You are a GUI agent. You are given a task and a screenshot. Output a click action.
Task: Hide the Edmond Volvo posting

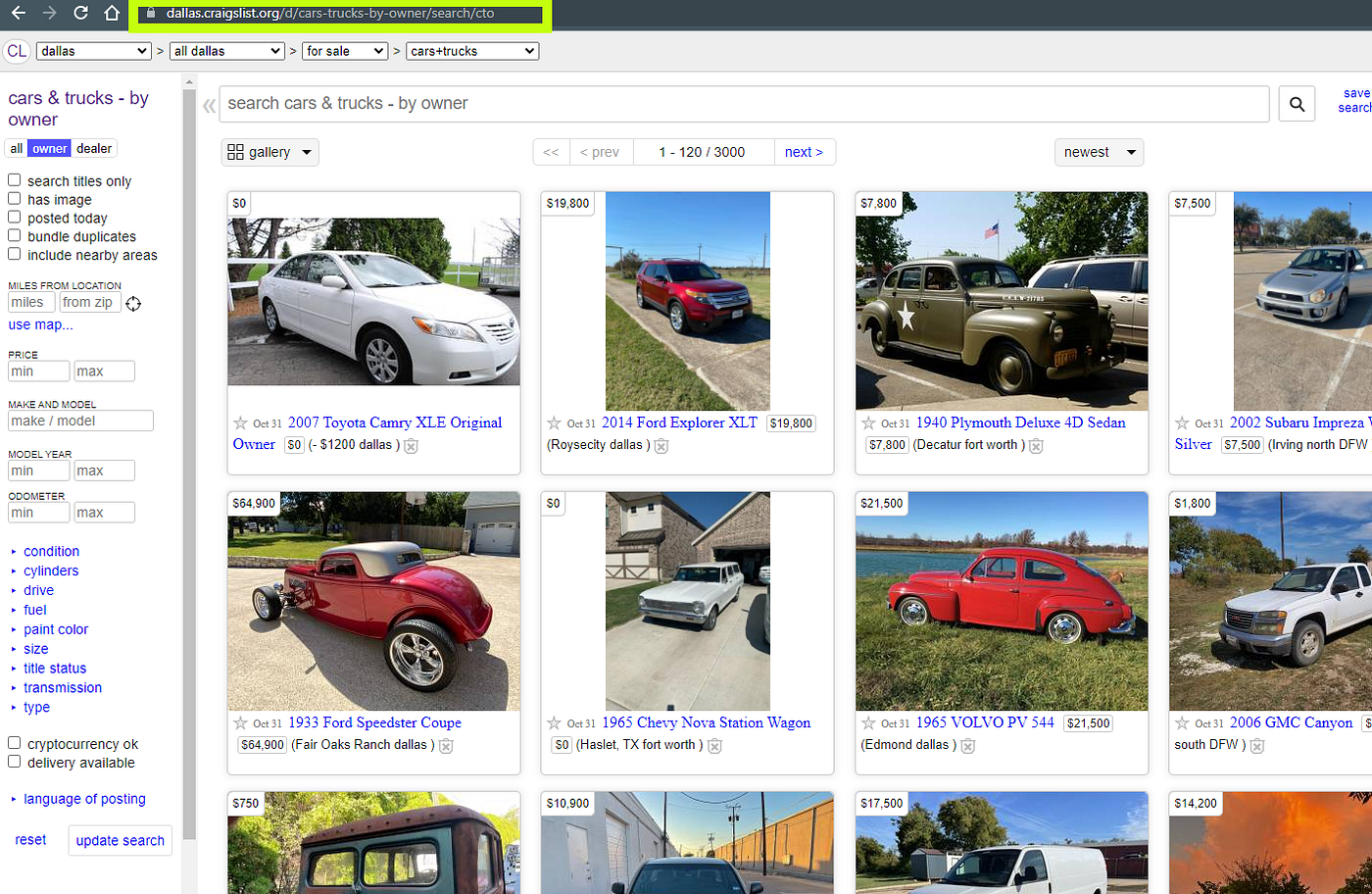[968, 746]
